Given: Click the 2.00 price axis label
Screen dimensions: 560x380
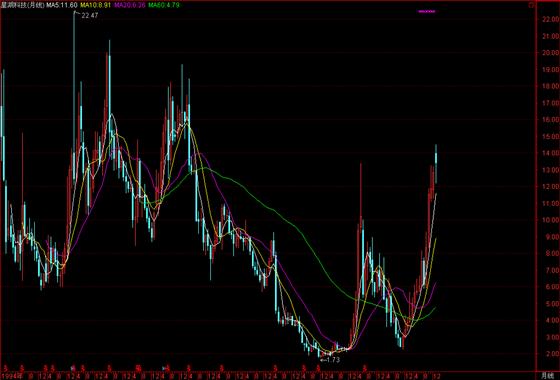Looking at the screenshot, I should [550, 354].
